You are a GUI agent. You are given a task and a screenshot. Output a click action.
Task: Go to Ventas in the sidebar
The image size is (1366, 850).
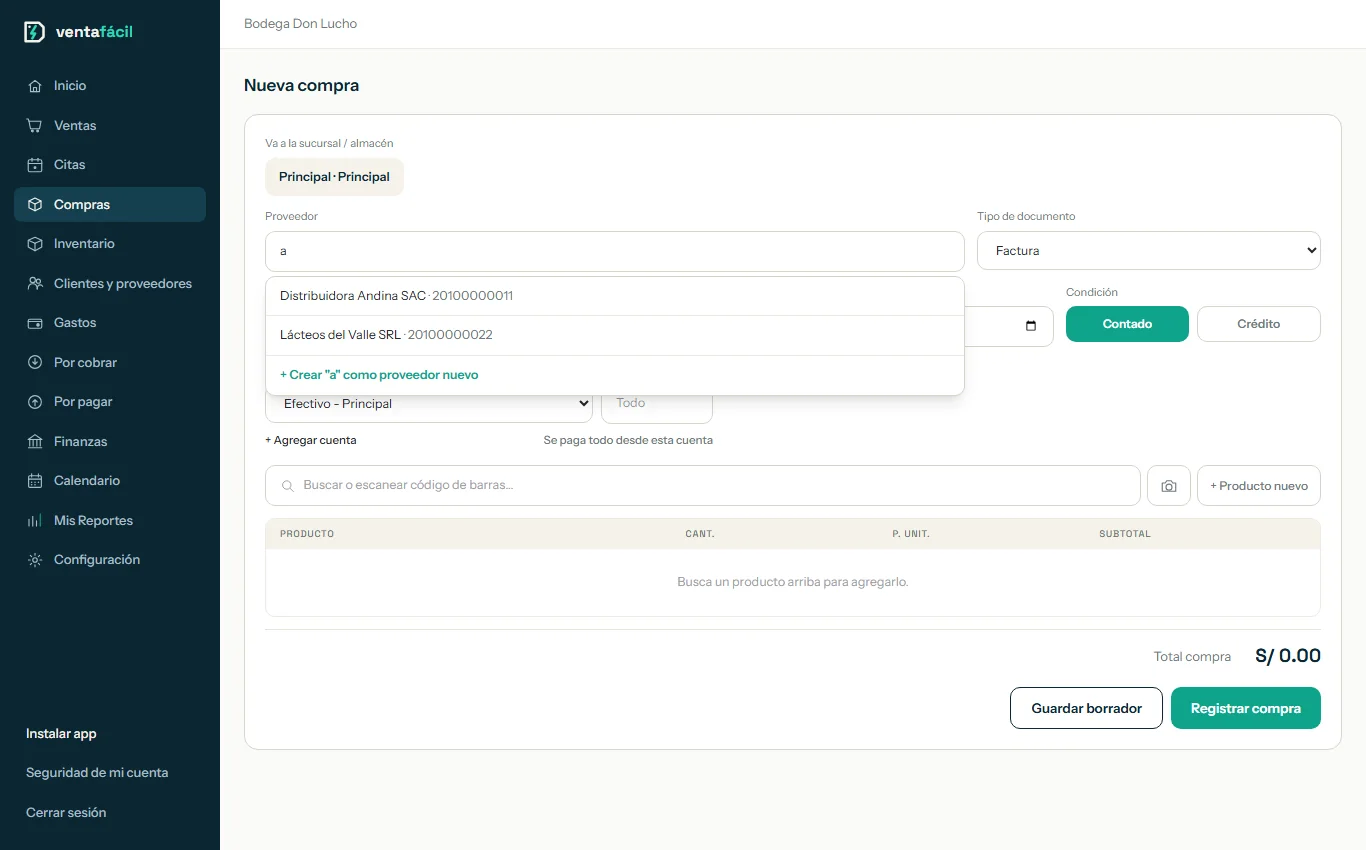[110, 126]
